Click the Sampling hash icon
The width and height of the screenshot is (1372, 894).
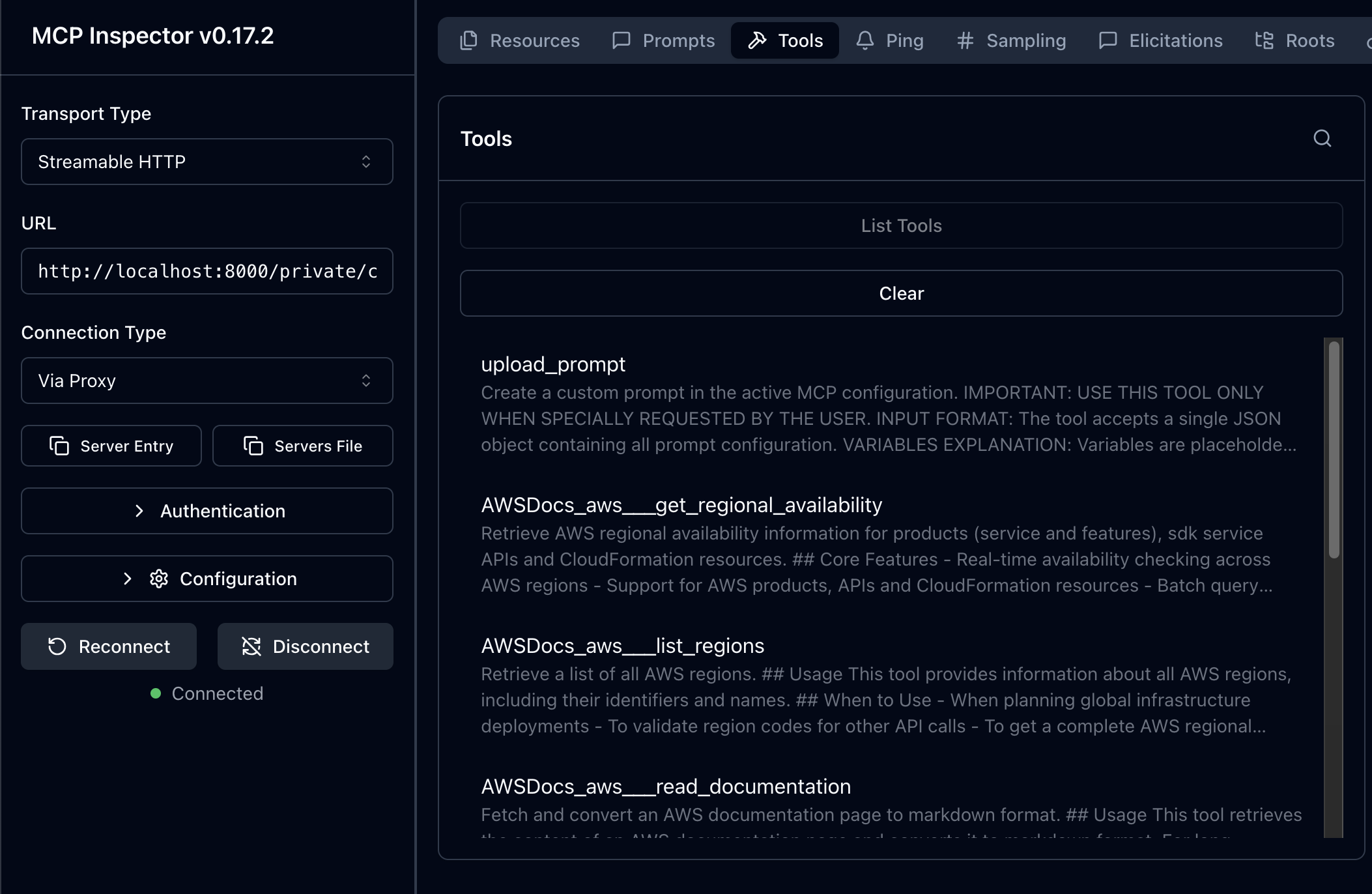coord(965,40)
